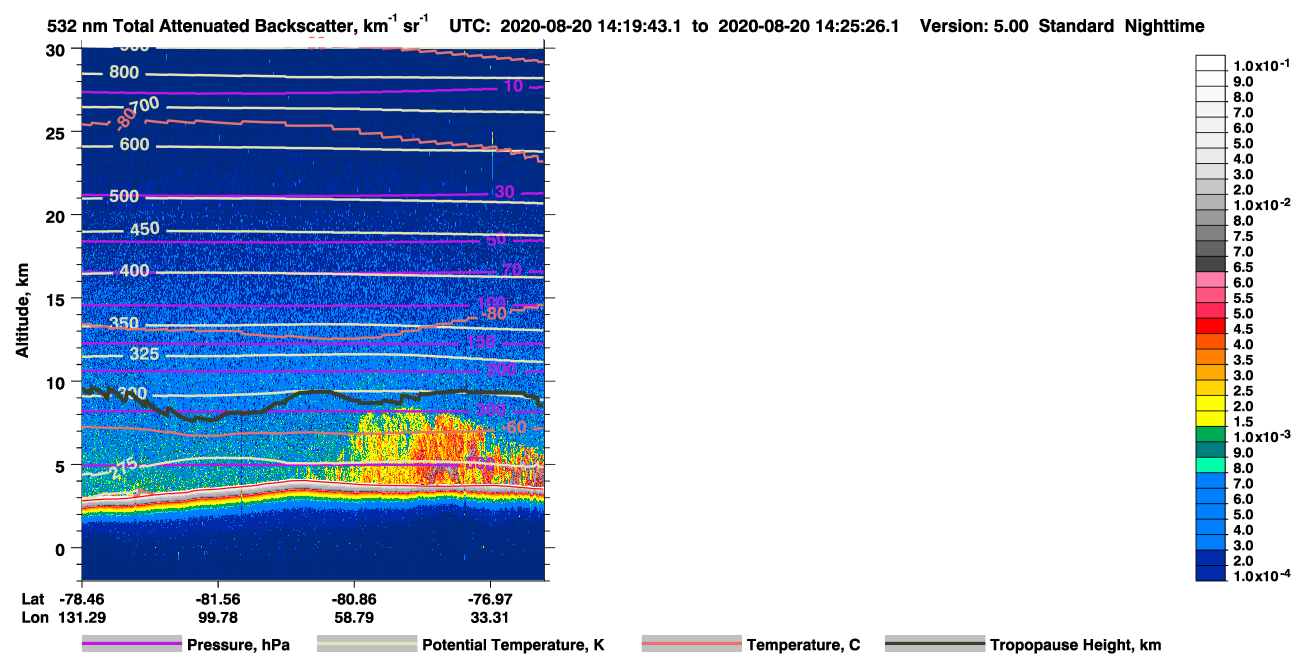
Task: Click the purple 150 hPa pressure contour label
Action: (x=481, y=343)
